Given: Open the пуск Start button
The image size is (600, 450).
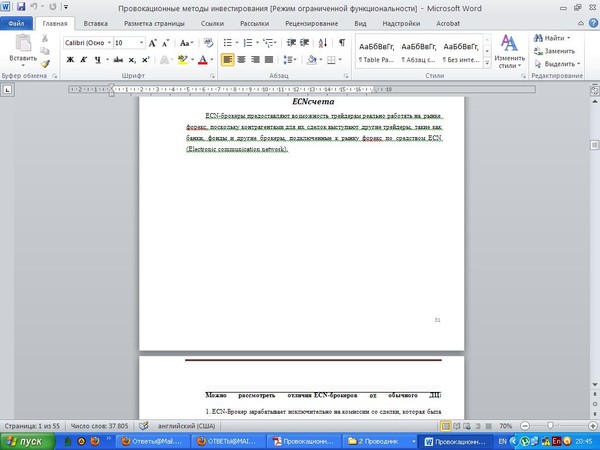Looking at the screenshot, I should point(27,442).
